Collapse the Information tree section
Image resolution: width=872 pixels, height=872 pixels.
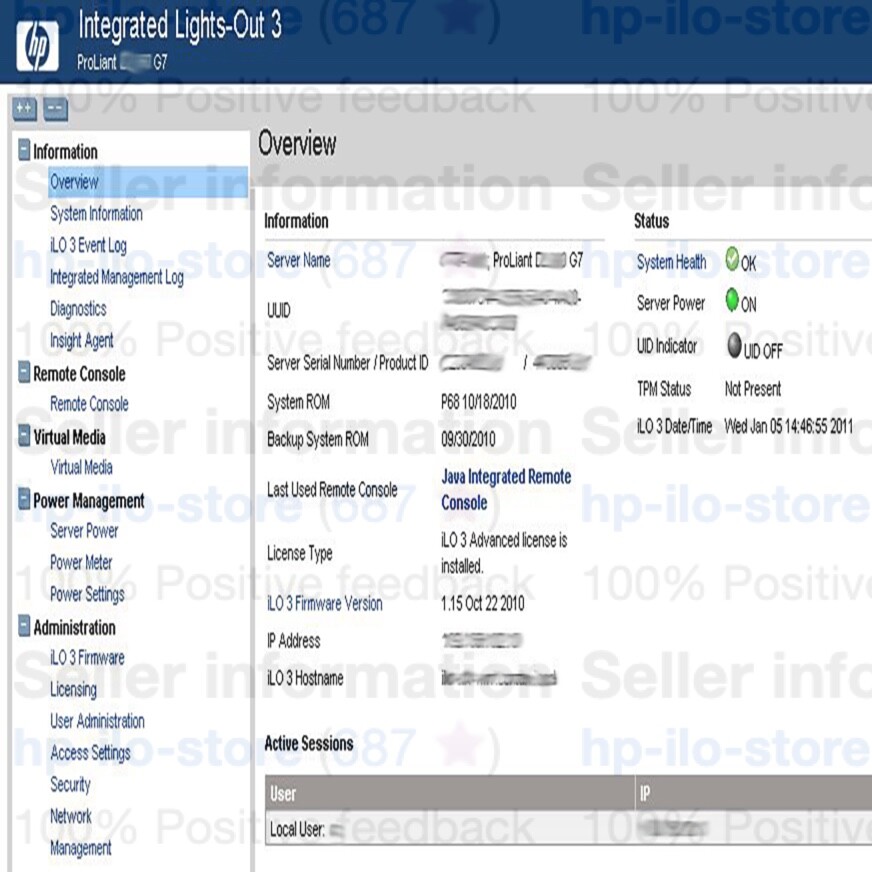[x=24, y=150]
